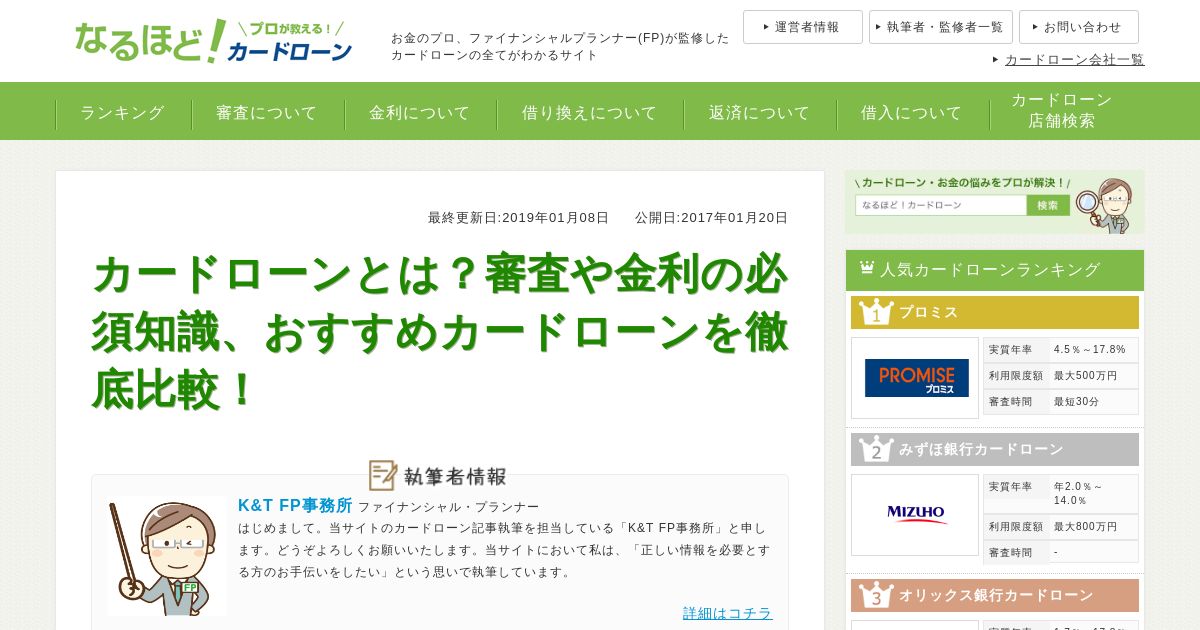The image size is (1200, 630).
Task: Click the 年2.0%~14.0% rate value for Mizuho
Action: click(x=1078, y=494)
